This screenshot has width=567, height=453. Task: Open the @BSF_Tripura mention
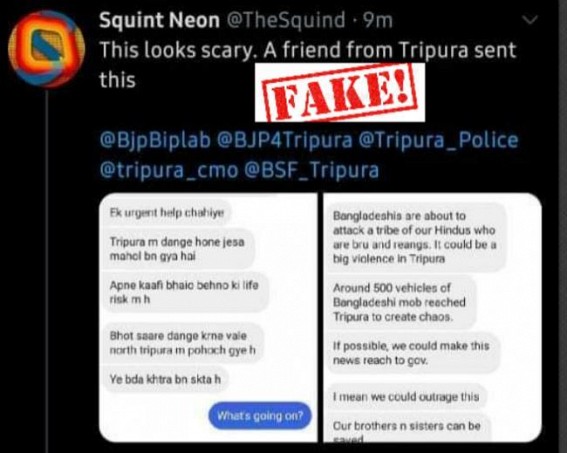312,170
